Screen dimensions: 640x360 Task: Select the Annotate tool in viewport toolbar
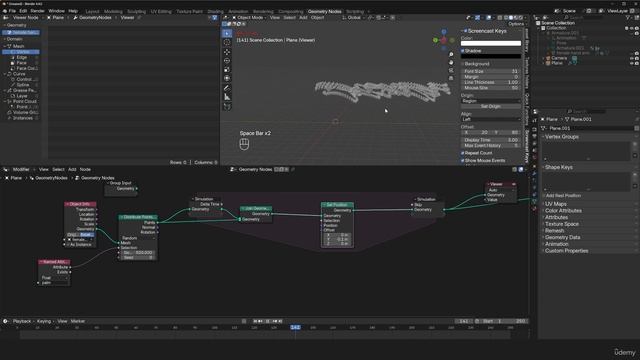(x=227, y=88)
